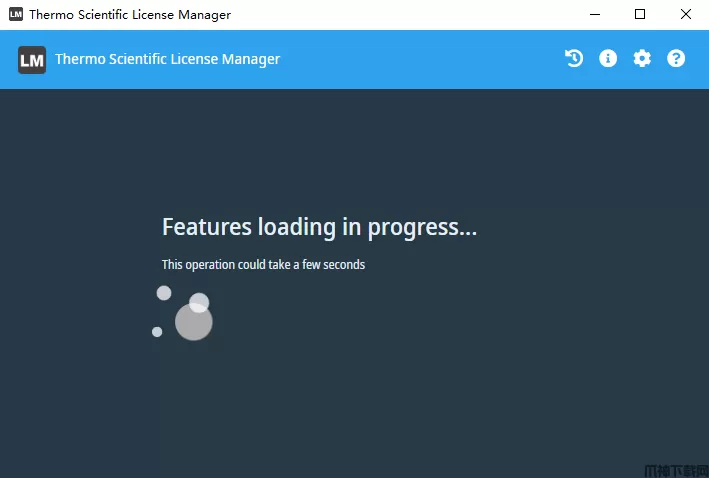The height and width of the screenshot is (478, 709).
Task: Click the largest gray loading spinner bubble
Action: [194, 322]
